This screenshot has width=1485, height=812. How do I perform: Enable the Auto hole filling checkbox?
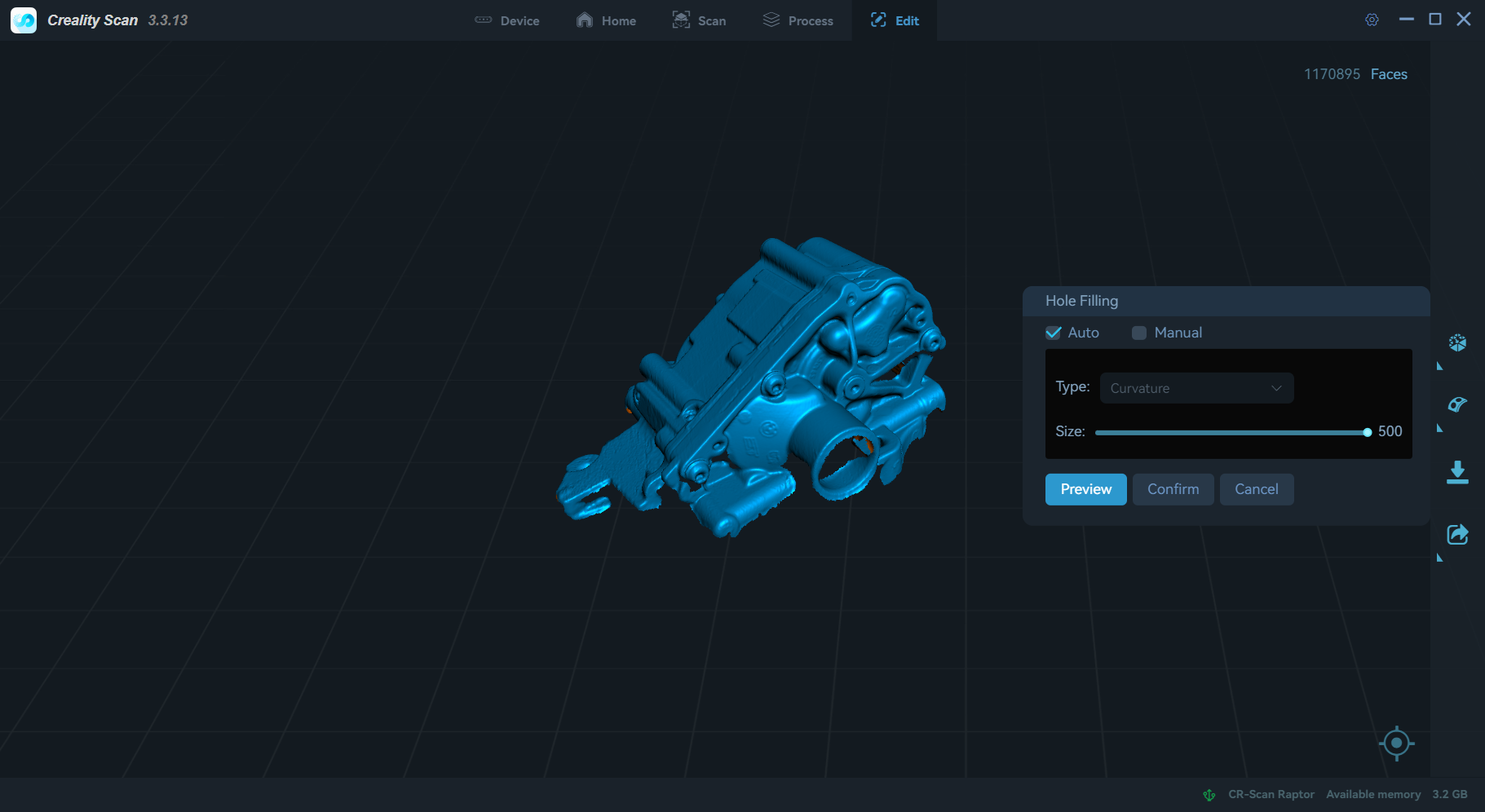1054,333
